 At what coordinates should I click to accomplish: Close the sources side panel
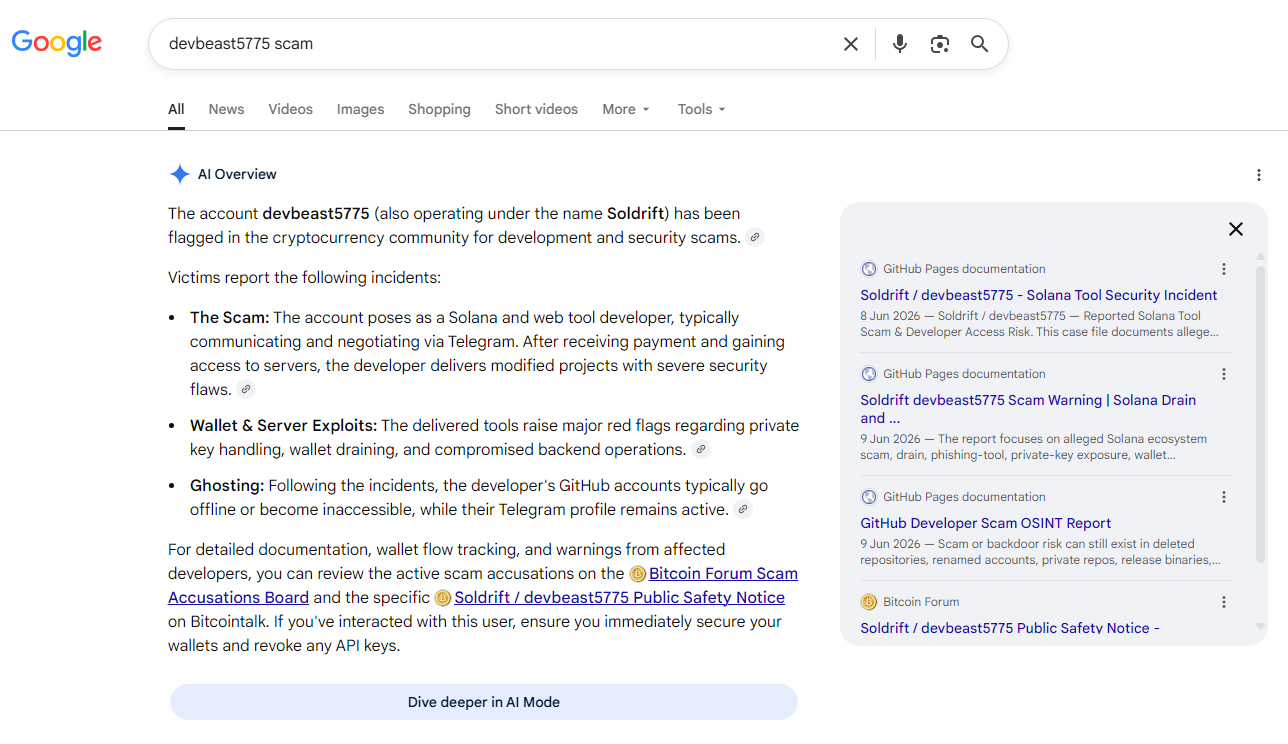pos(1236,229)
